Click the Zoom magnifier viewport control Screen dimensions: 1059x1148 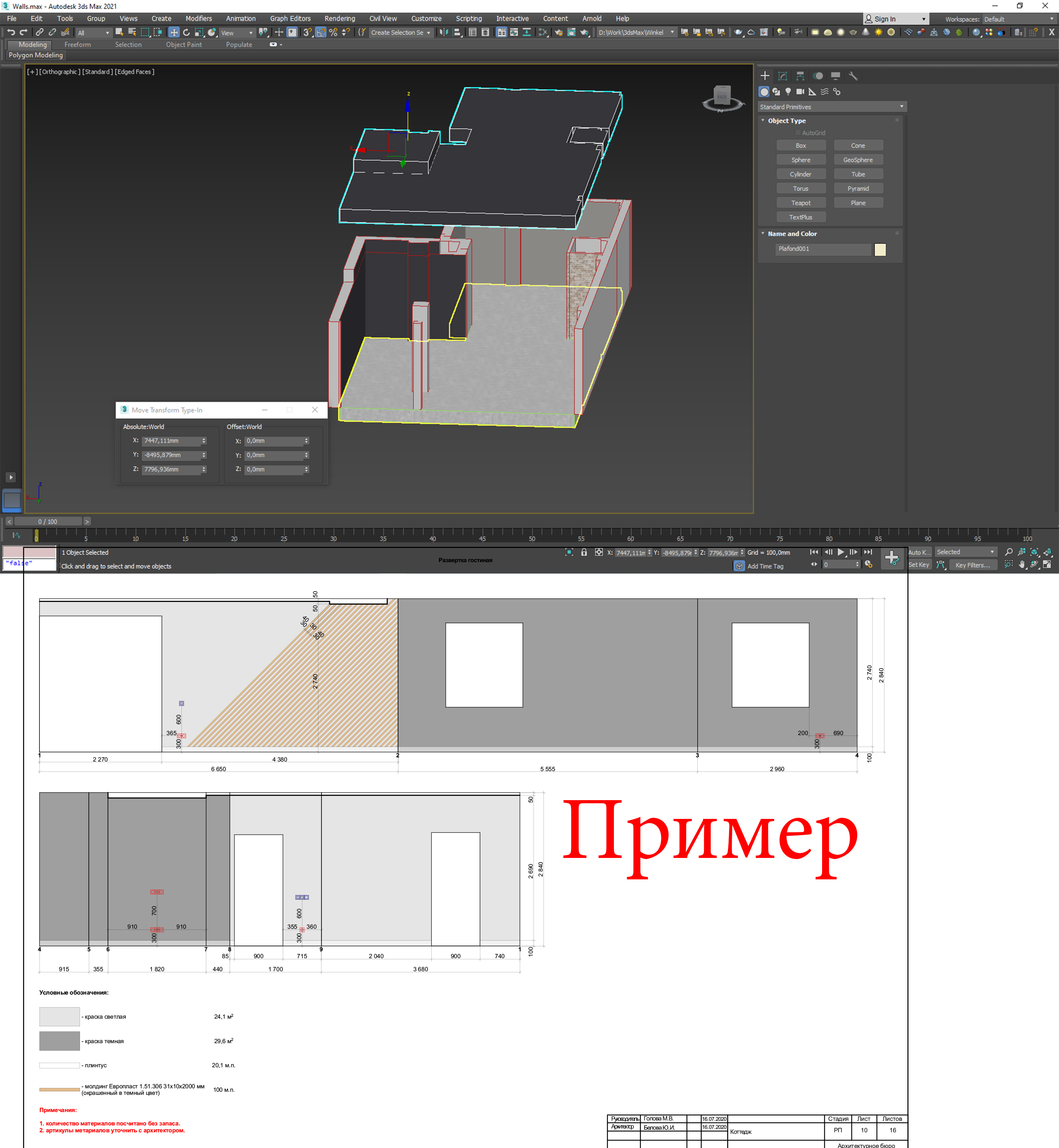[1008, 552]
